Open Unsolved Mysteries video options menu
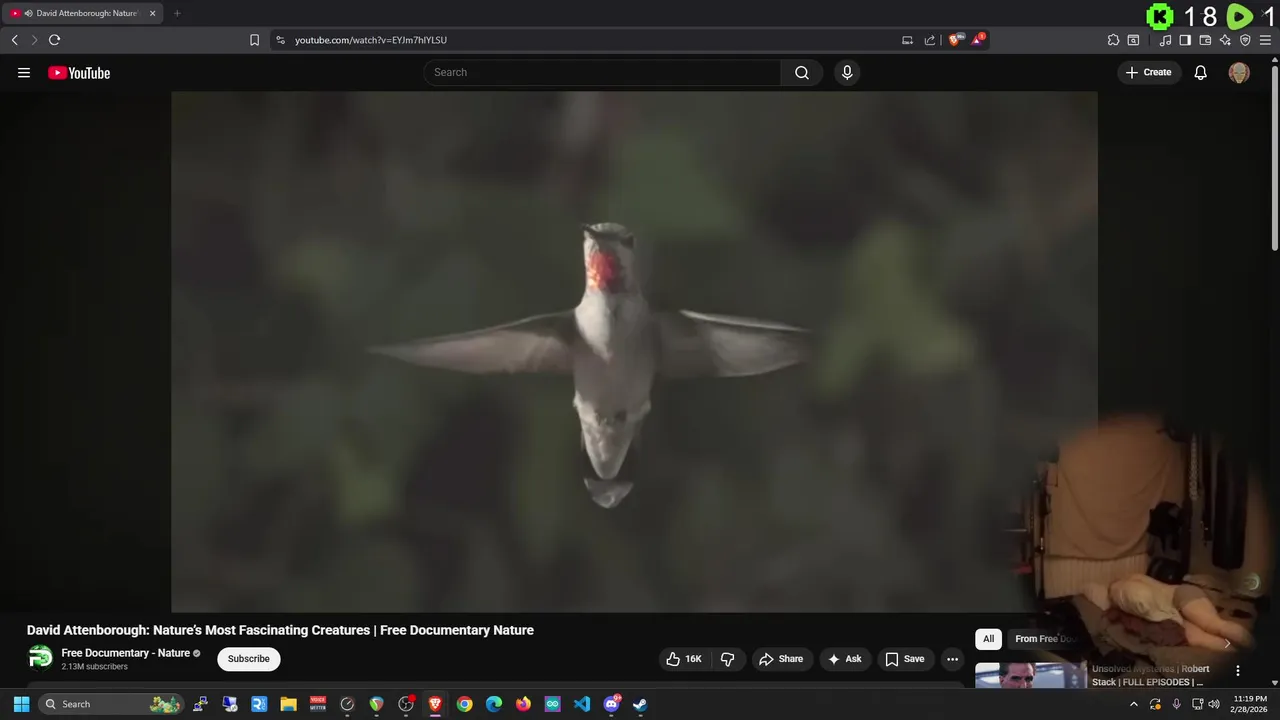The width and height of the screenshot is (1280, 720). point(1237,671)
